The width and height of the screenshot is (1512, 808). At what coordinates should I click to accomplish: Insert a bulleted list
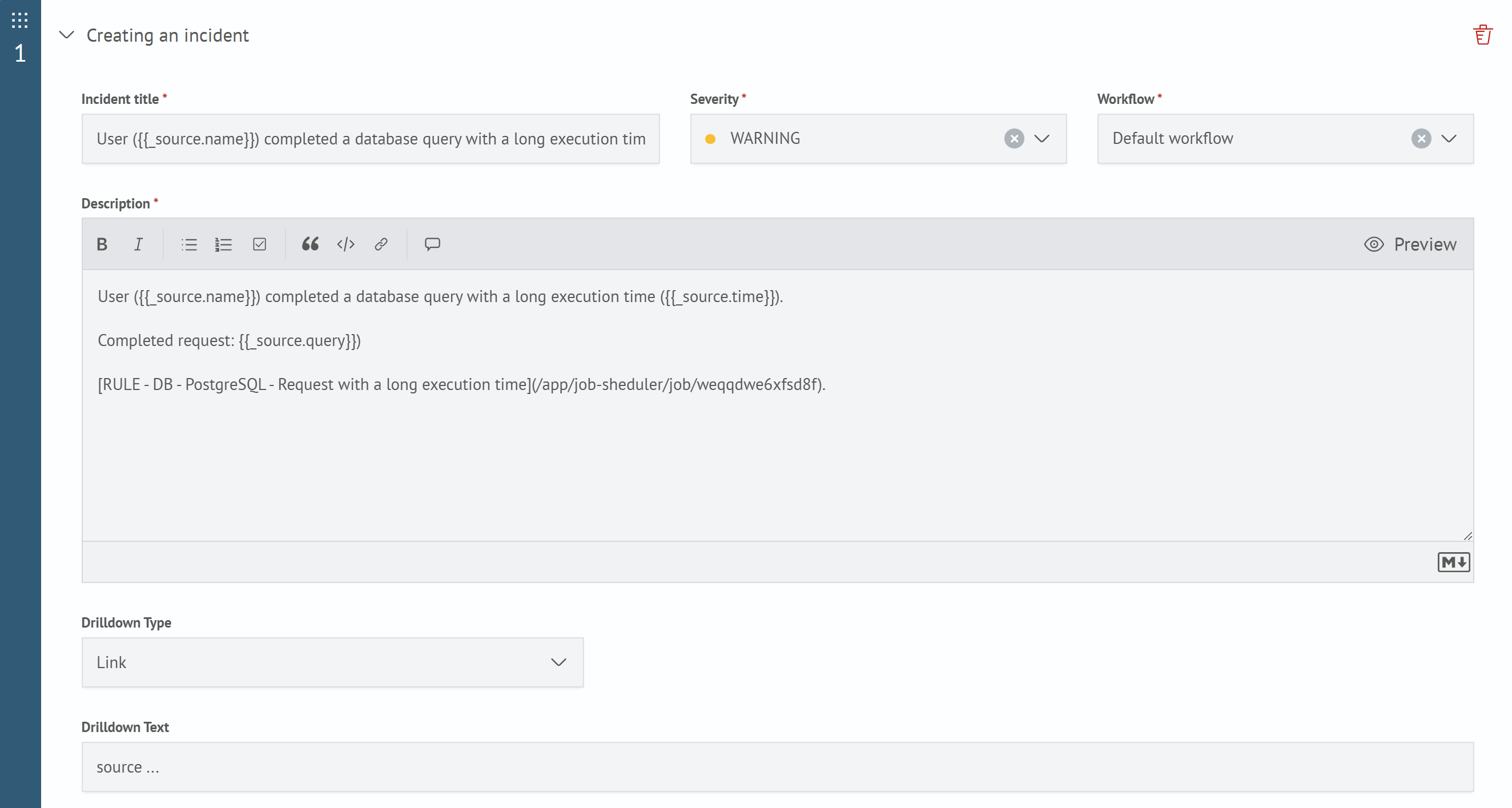pos(189,244)
